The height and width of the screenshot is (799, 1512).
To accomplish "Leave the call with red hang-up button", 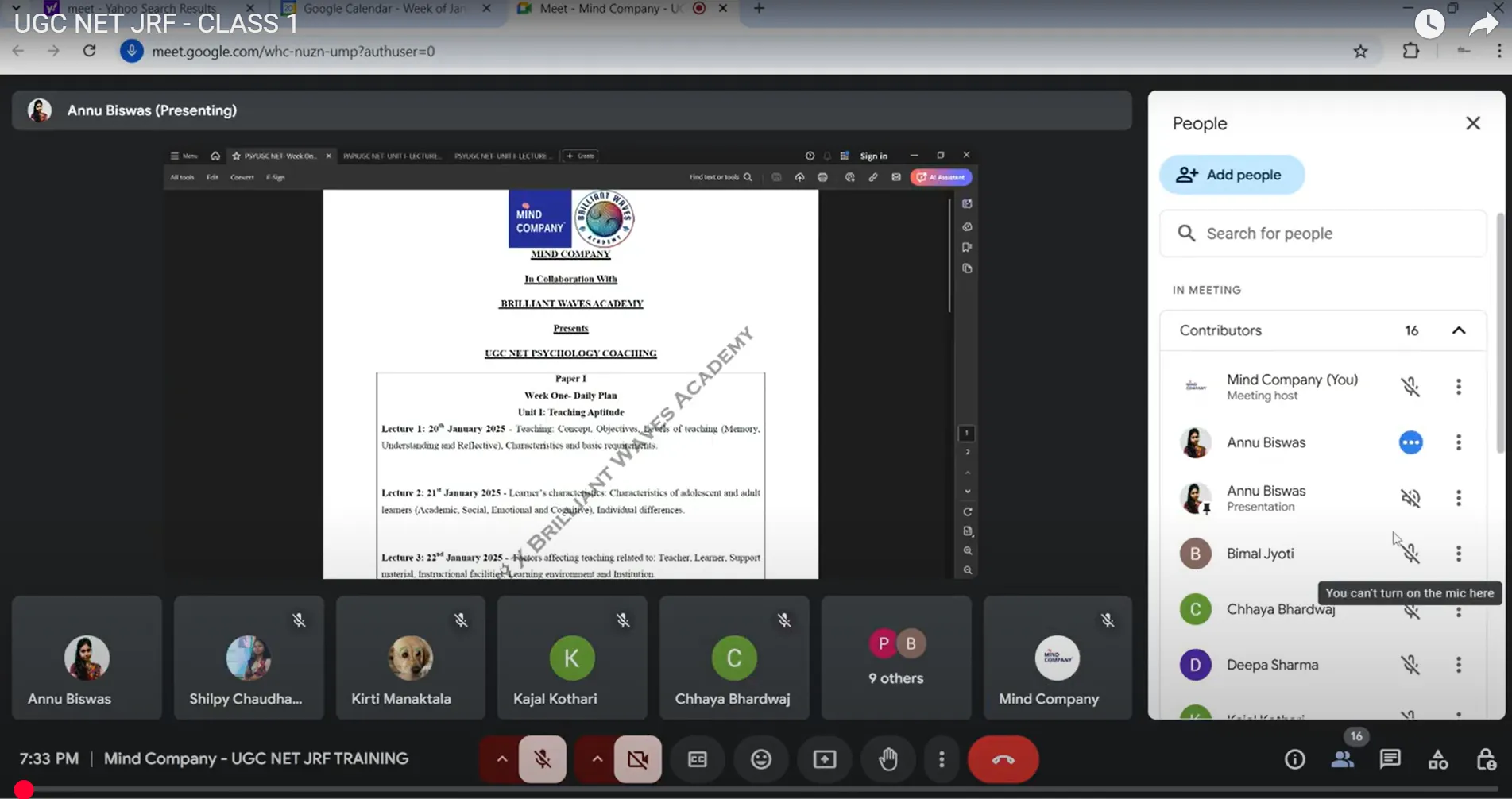I will [x=1003, y=759].
